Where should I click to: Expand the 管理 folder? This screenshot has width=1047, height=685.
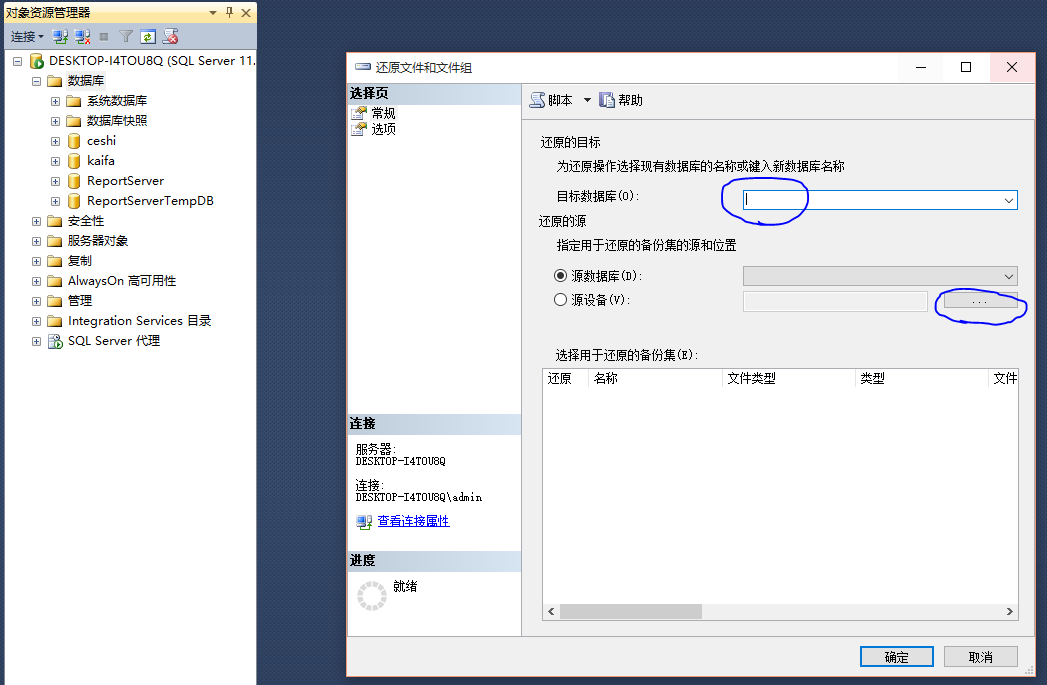point(37,302)
